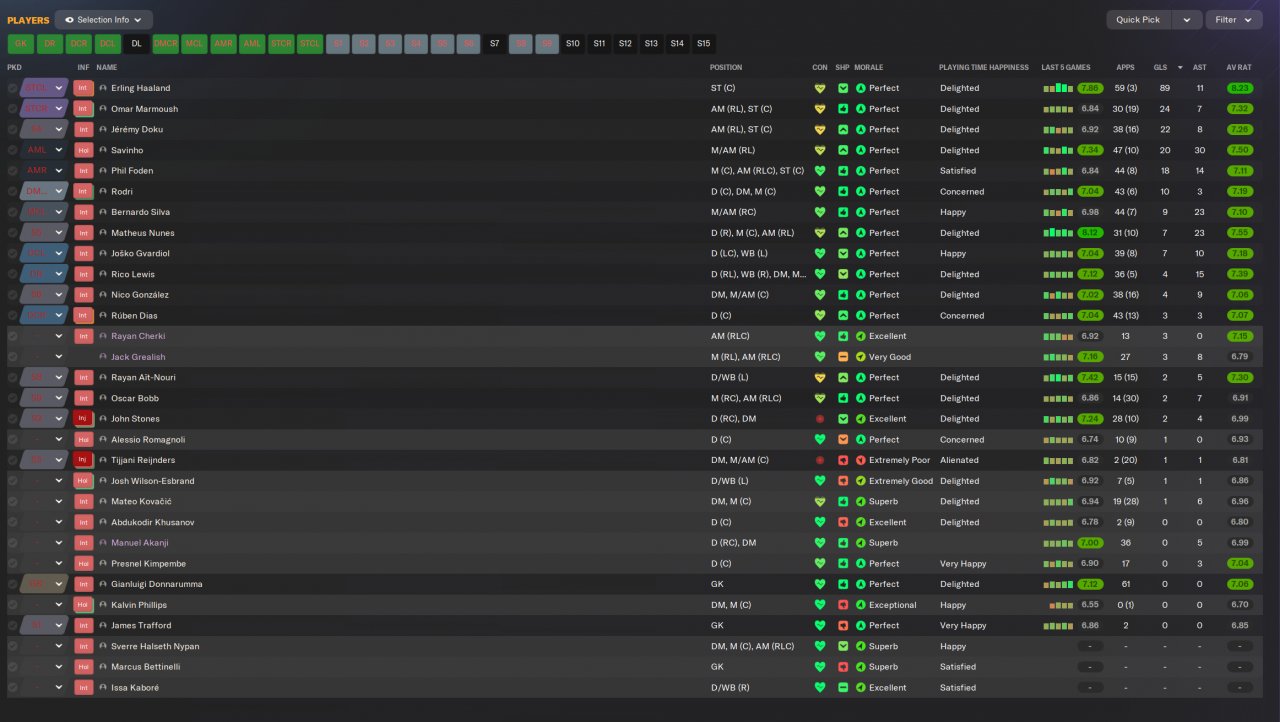The width and height of the screenshot is (1280, 722).
Task: Click Bernardo Silva's condition heart icon
Action: pos(820,212)
